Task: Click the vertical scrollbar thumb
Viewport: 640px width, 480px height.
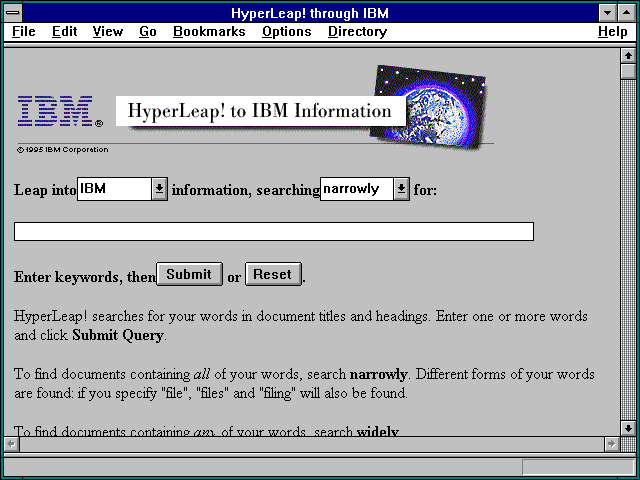Action: 628,71
